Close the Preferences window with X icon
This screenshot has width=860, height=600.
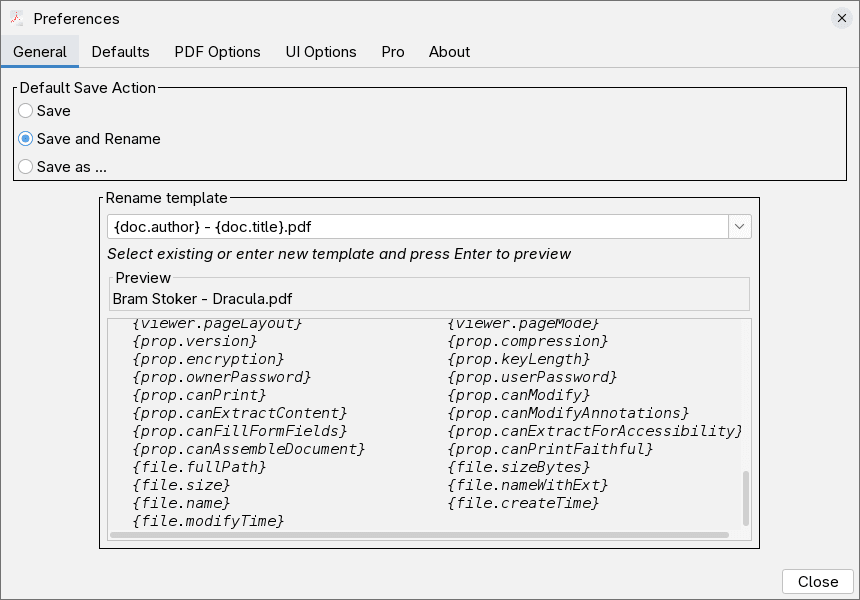[841, 18]
